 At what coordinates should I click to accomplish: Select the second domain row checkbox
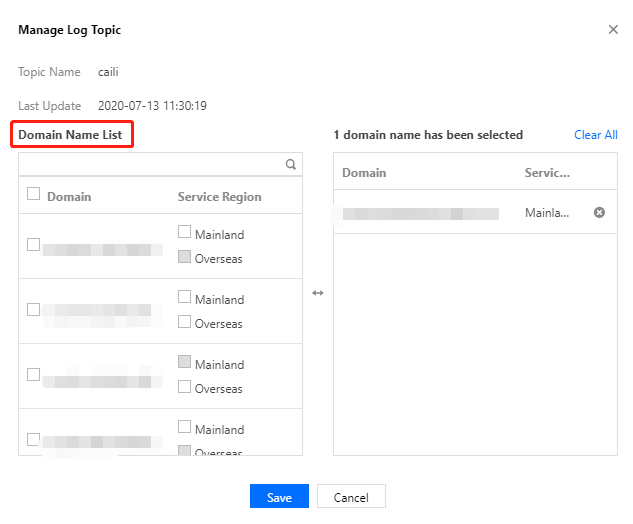34,310
